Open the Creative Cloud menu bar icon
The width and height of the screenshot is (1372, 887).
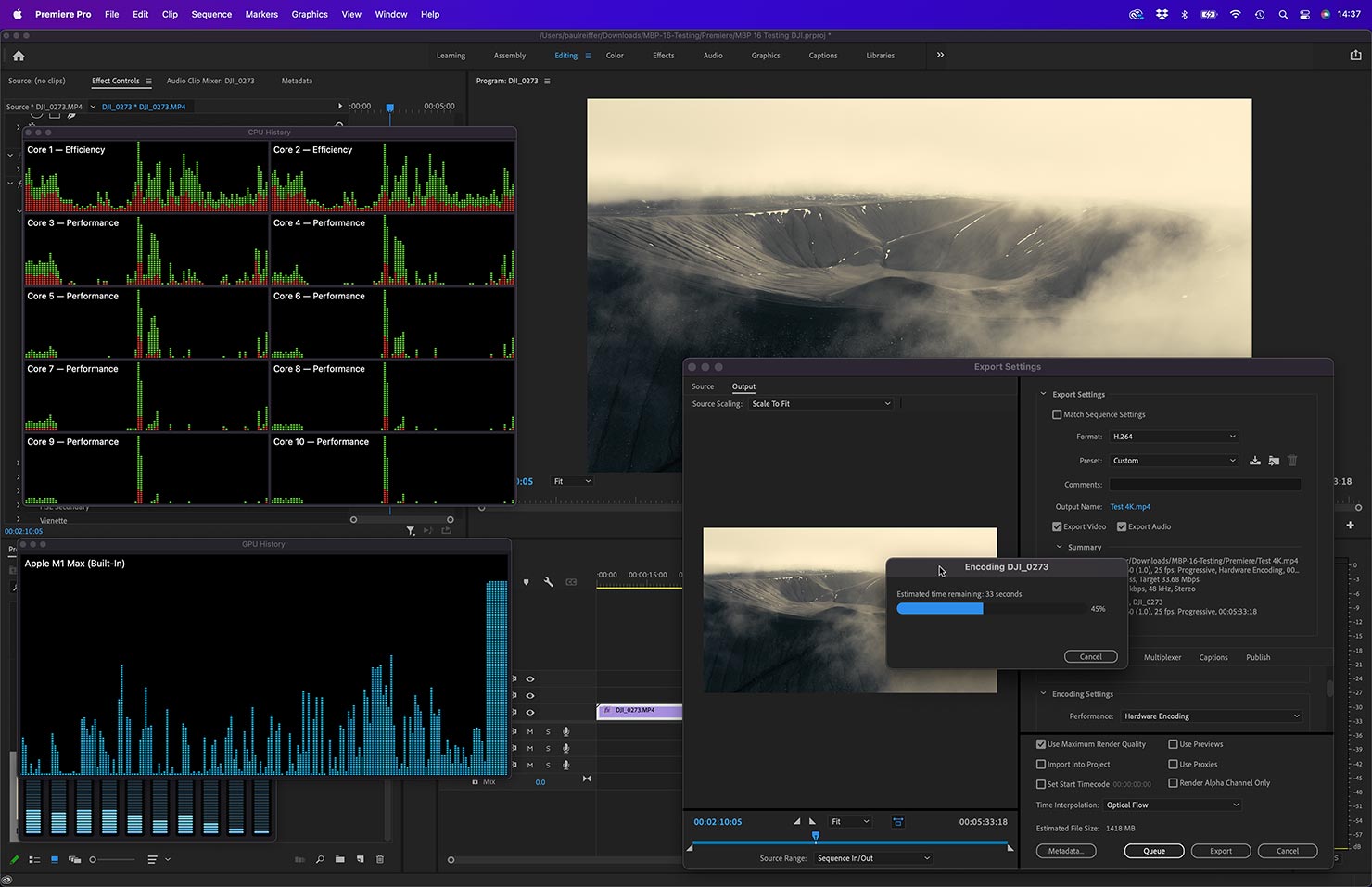click(x=1137, y=15)
